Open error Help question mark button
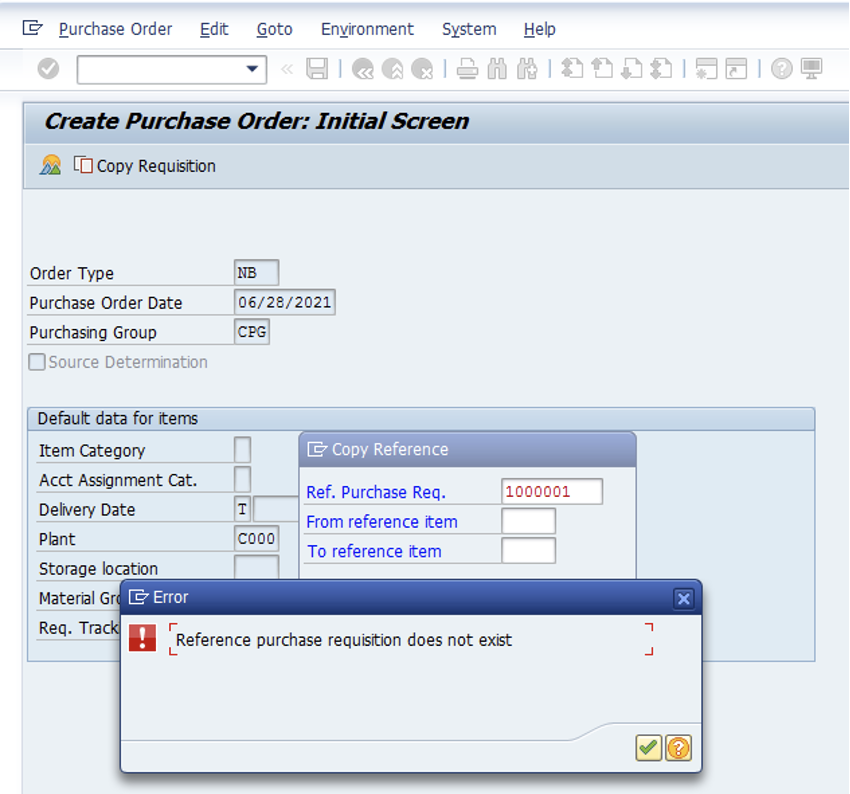The height and width of the screenshot is (794, 850). click(678, 748)
